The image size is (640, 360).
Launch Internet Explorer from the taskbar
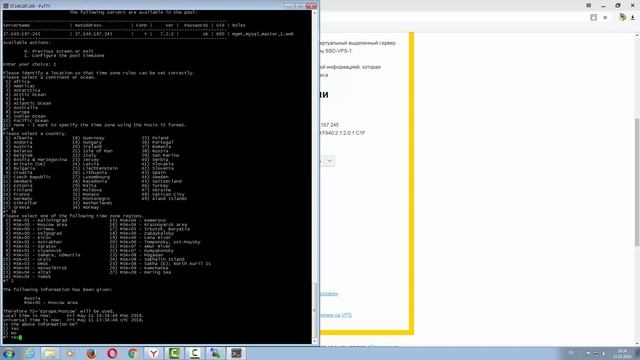point(29,353)
